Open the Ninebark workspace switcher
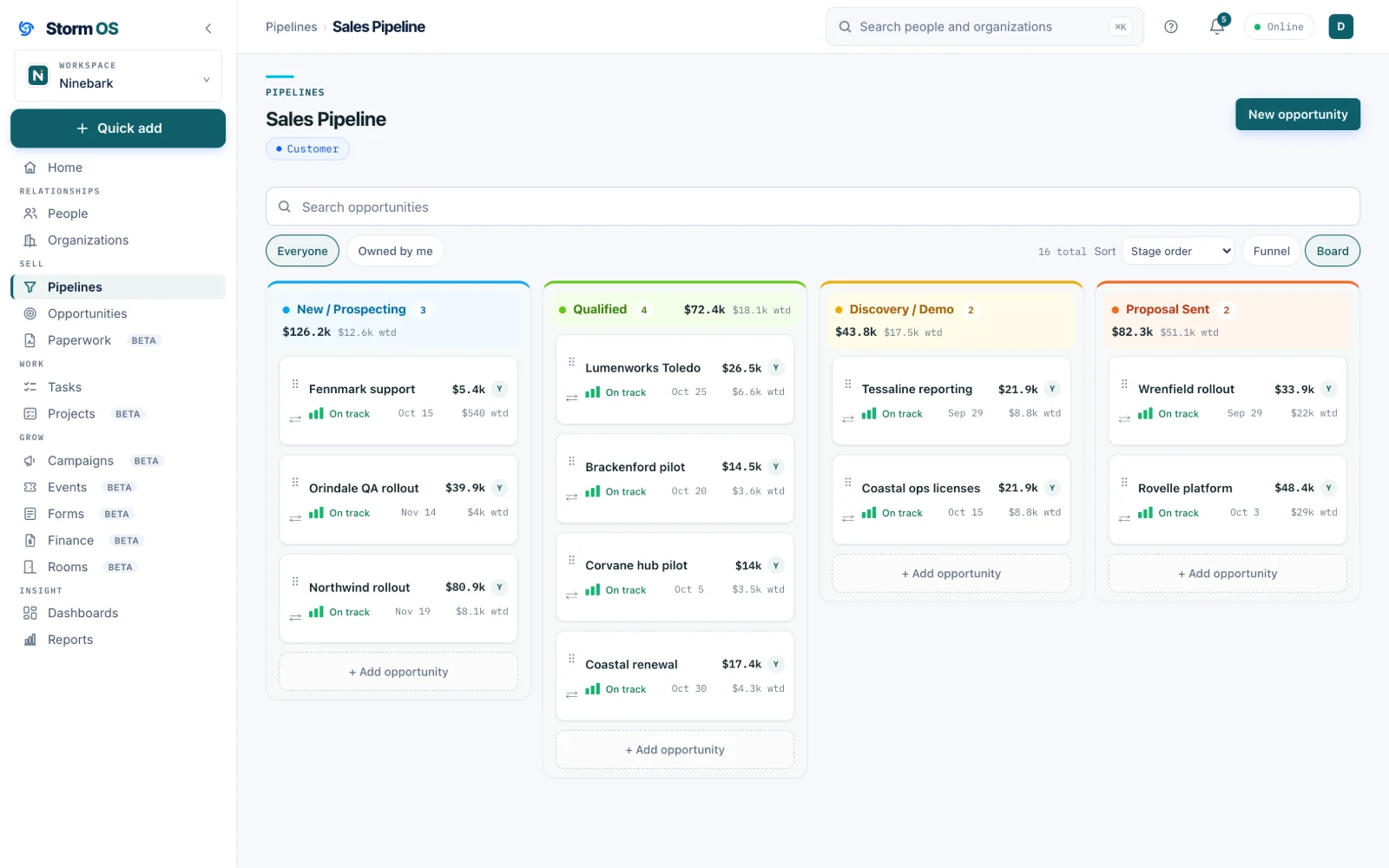 [x=118, y=76]
